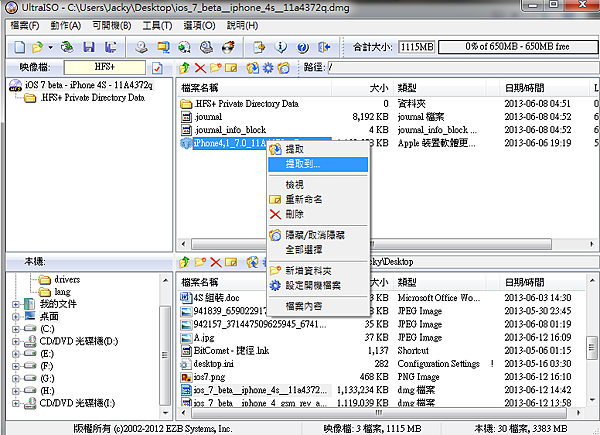The height and width of the screenshot is (435, 600).
Task: Click the 日期/時間 column header in image list
Action: (x=543, y=88)
